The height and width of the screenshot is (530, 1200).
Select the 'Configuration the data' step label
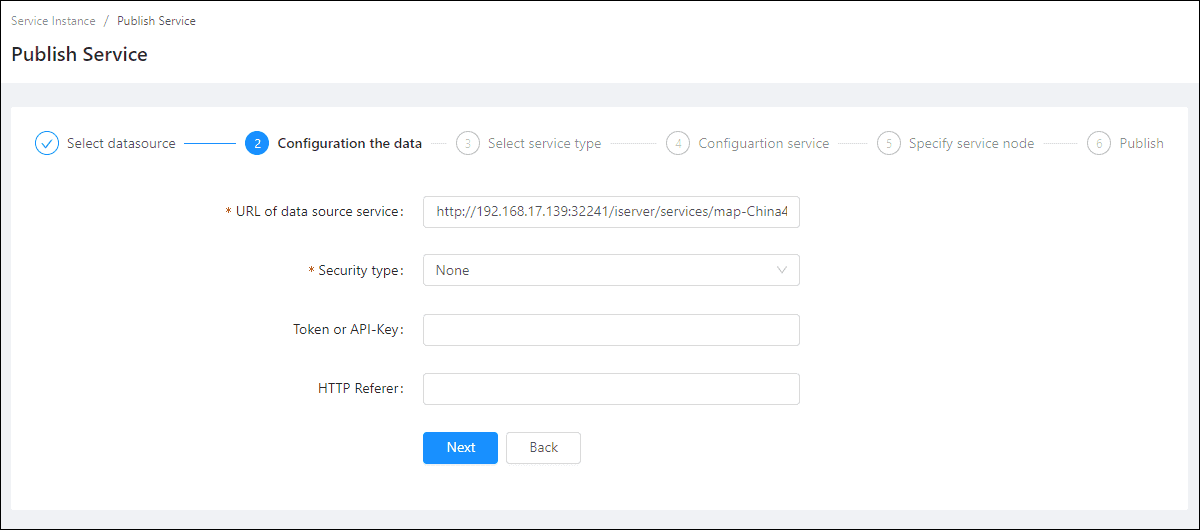point(349,143)
